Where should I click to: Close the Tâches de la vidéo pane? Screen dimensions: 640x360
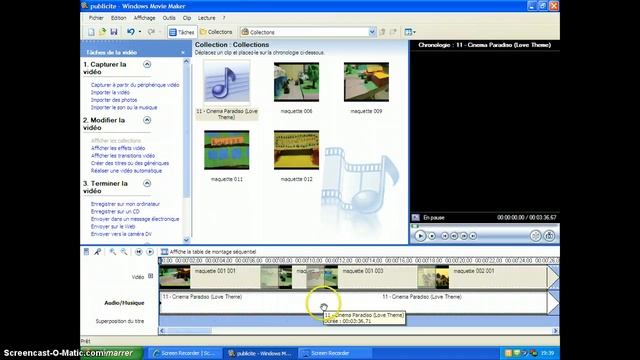(x=182, y=53)
